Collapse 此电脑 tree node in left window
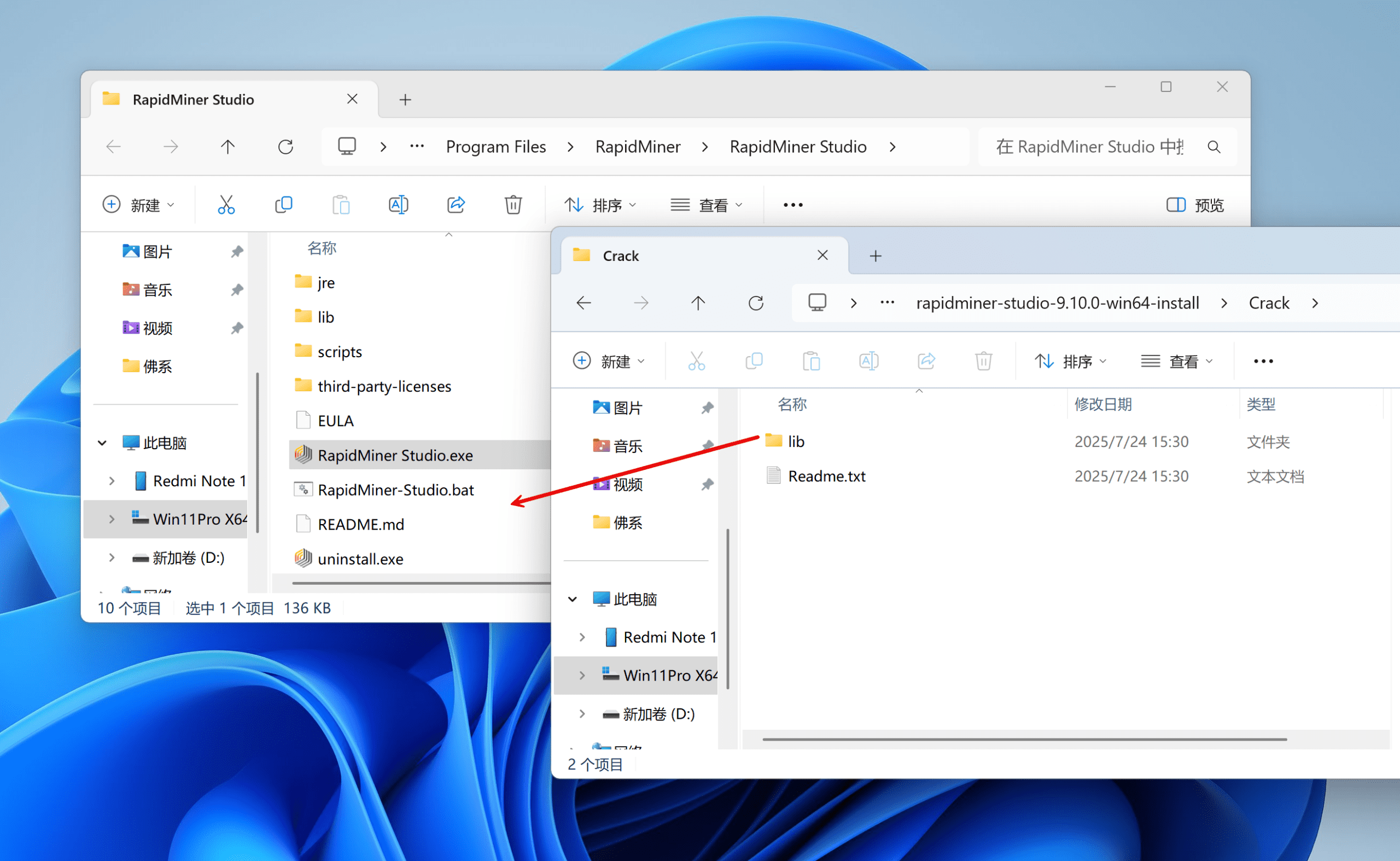Viewport: 1400px width, 861px height. (x=102, y=443)
